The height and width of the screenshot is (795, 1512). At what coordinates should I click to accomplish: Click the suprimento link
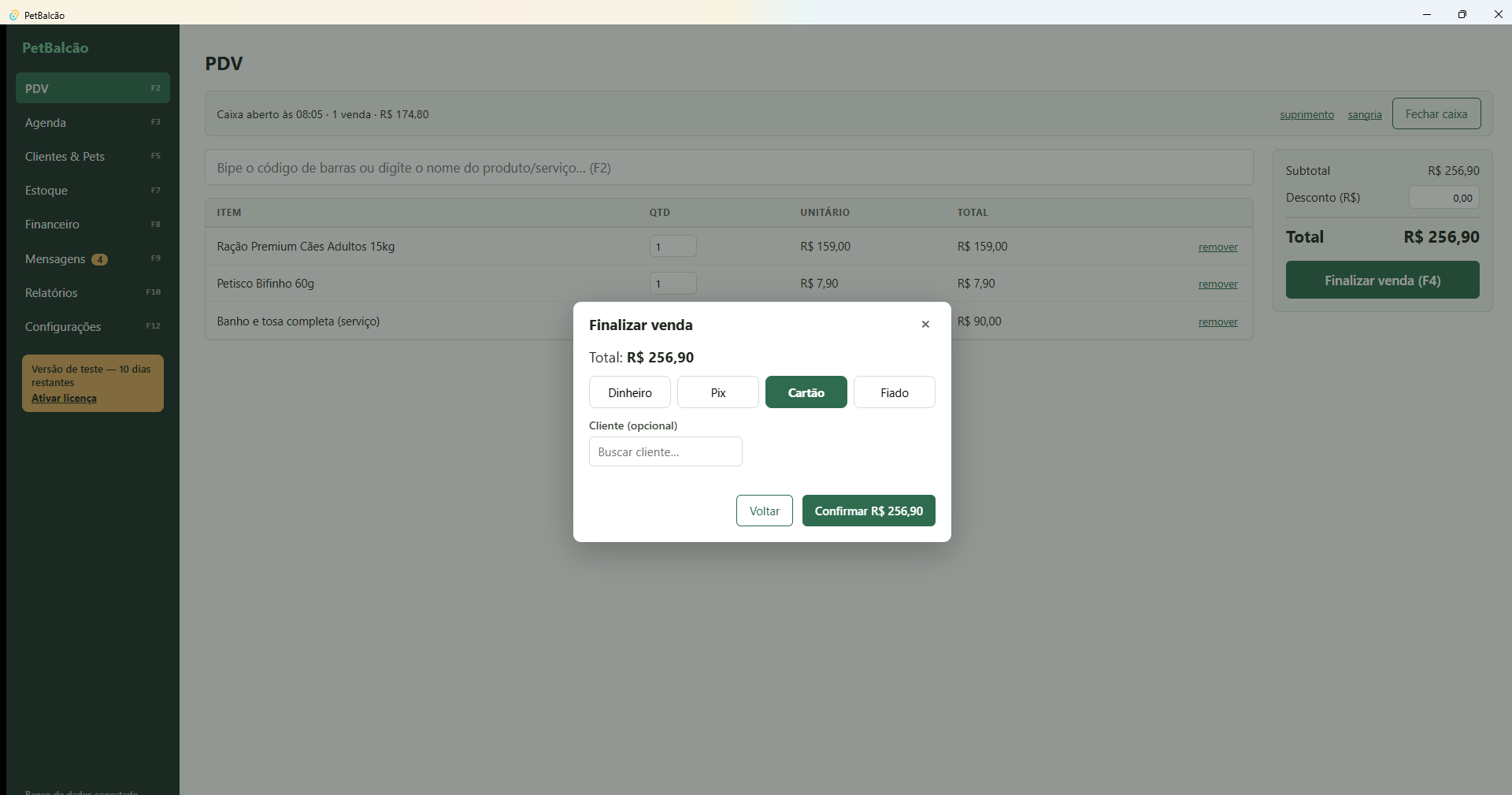(1306, 114)
